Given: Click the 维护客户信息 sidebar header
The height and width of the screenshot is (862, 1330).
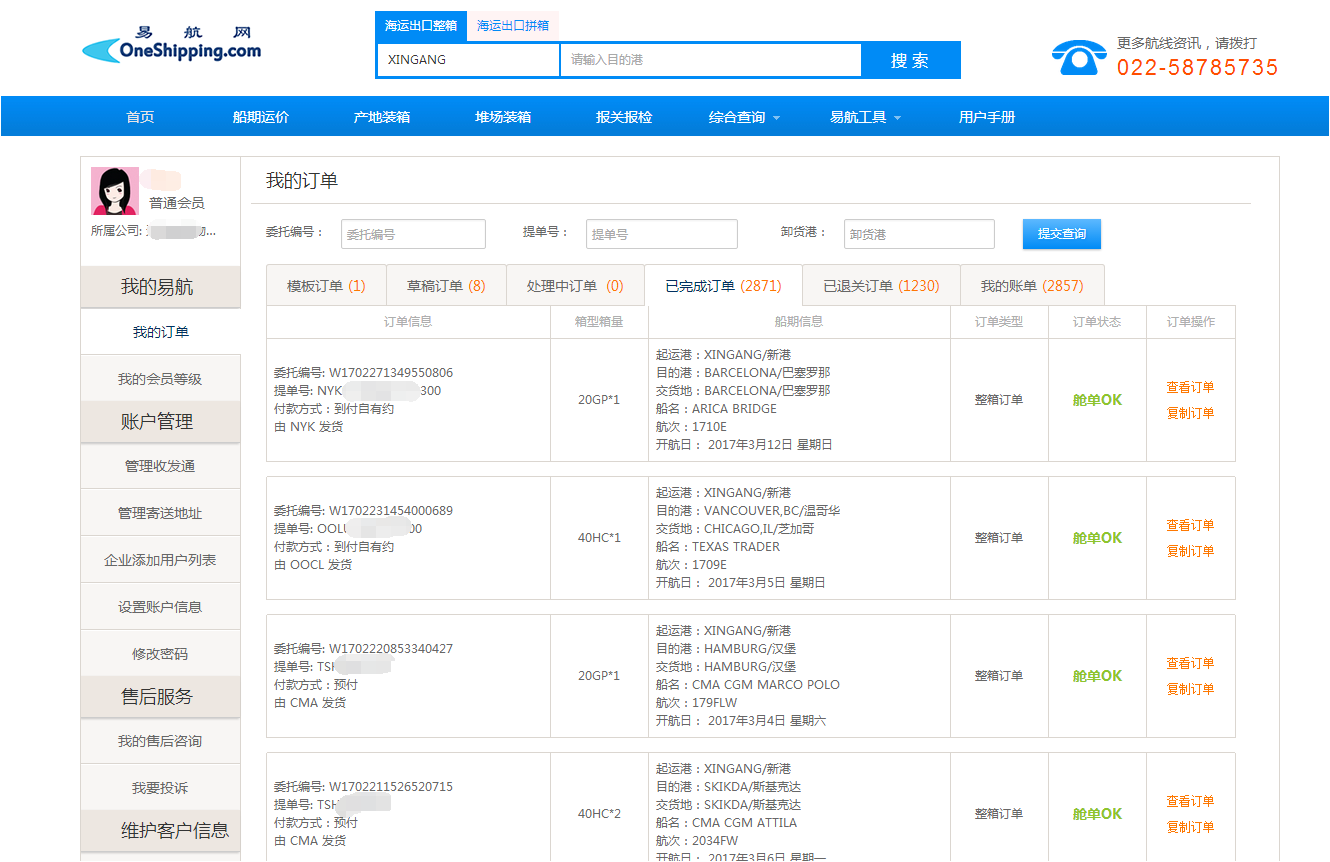Looking at the screenshot, I should [x=160, y=830].
